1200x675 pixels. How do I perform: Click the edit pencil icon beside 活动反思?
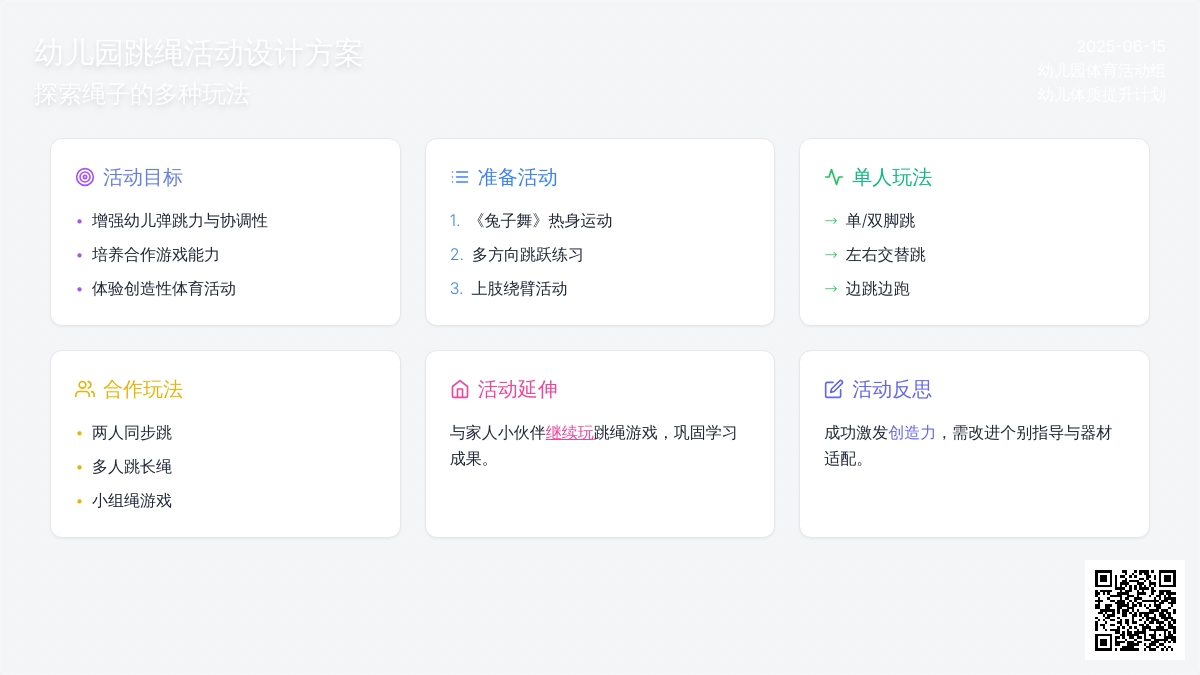(834, 389)
